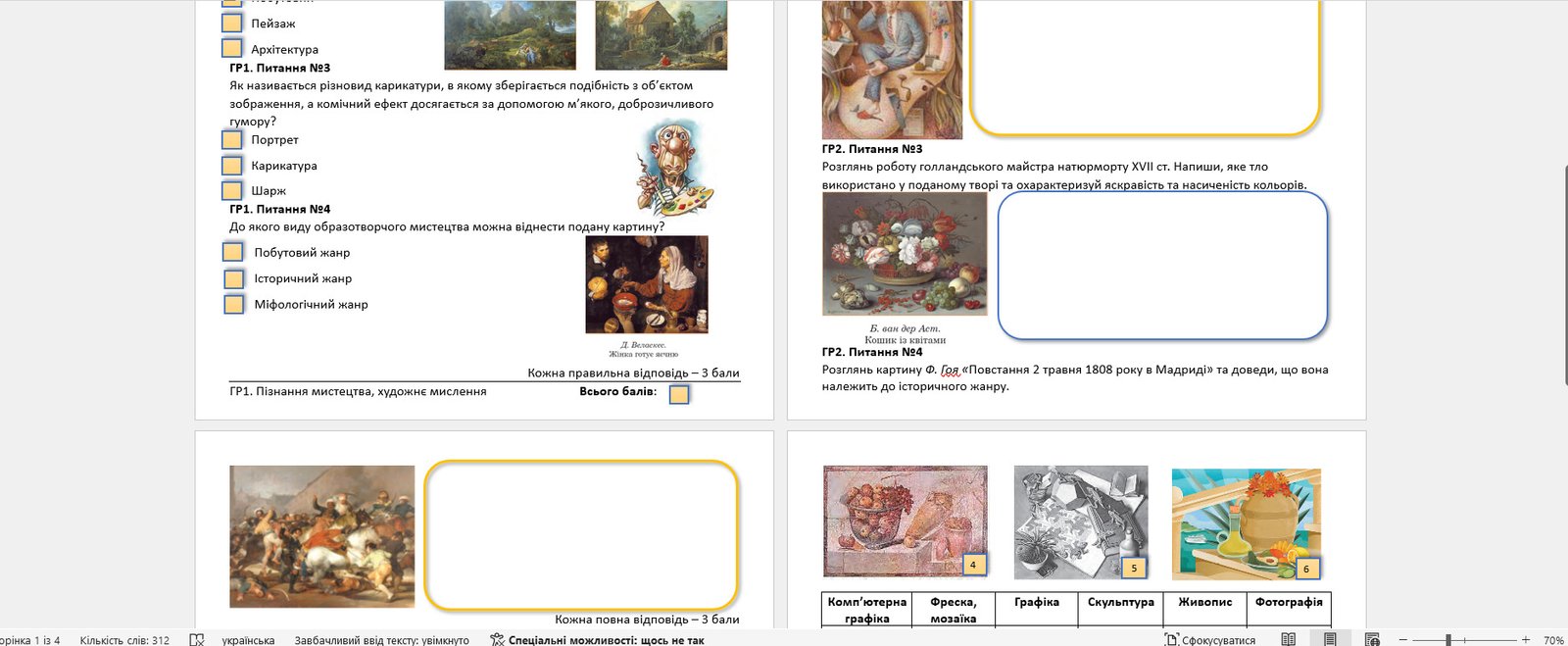Click the underlined word Гоя in question 4
The width and height of the screenshot is (1568, 646).
(x=950, y=370)
